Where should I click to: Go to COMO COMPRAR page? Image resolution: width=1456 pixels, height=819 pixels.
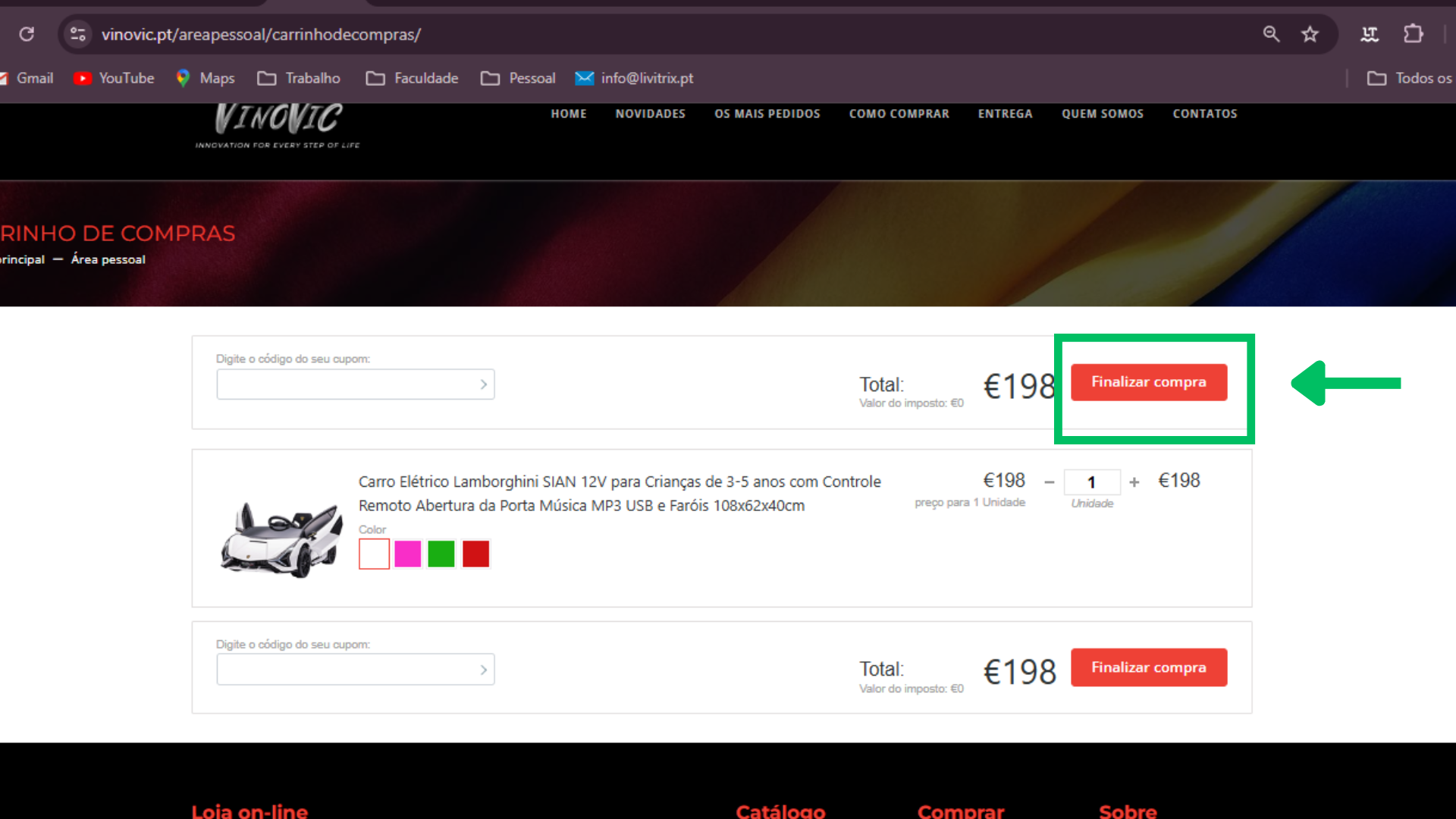[899, 114]
